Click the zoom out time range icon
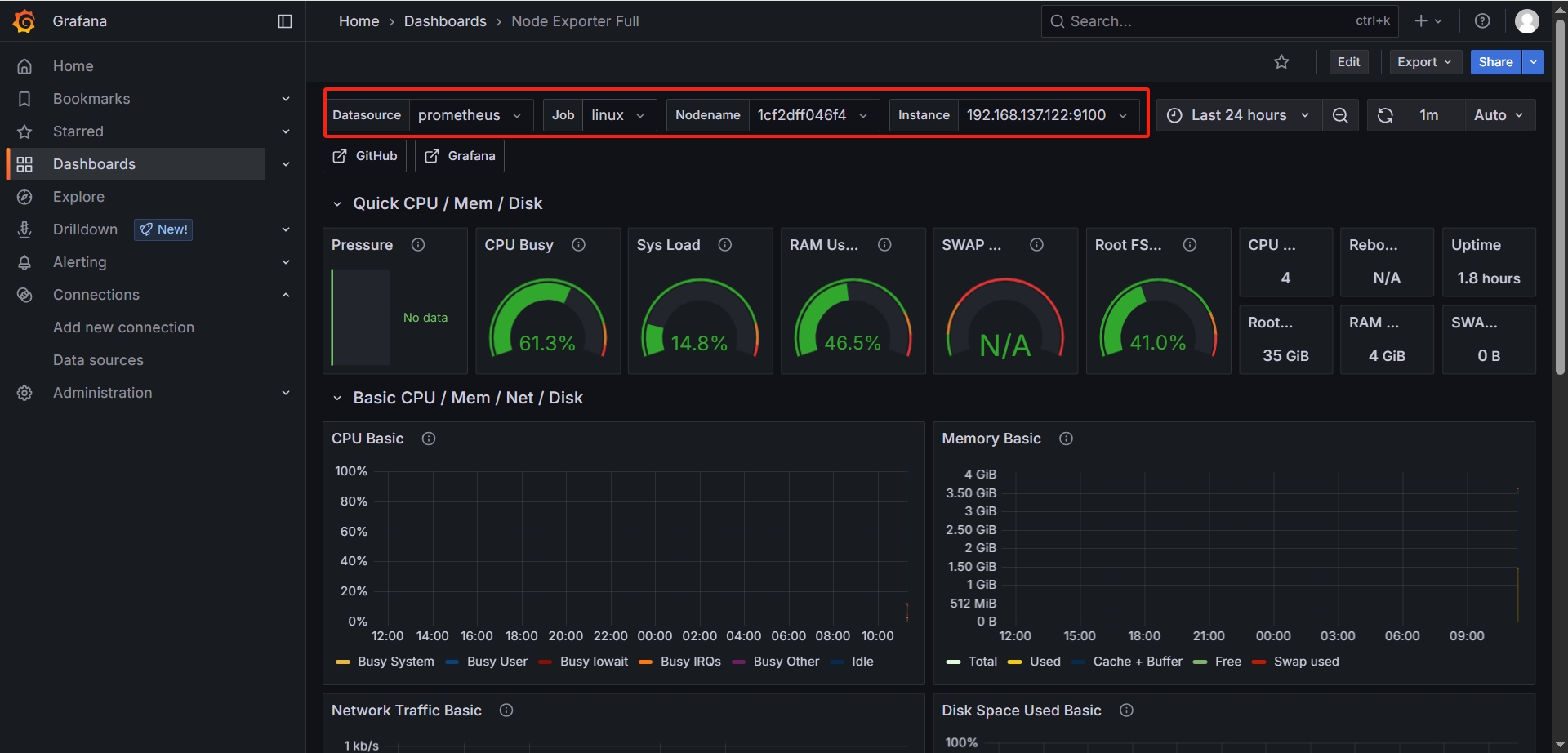Screen dimensions: 1568x753 [1340, 115]
